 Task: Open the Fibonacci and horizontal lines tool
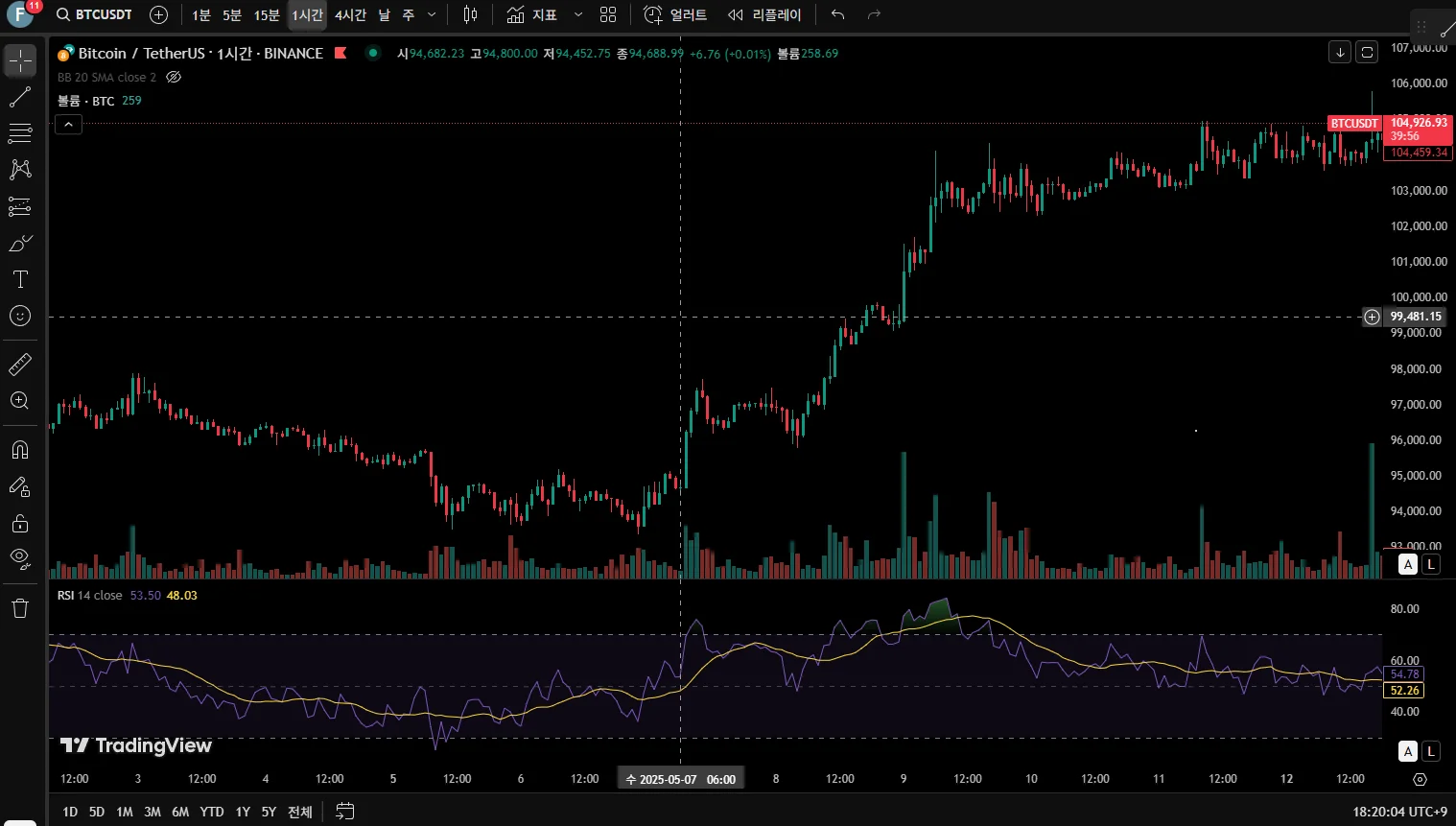click(x=20, y=133)
